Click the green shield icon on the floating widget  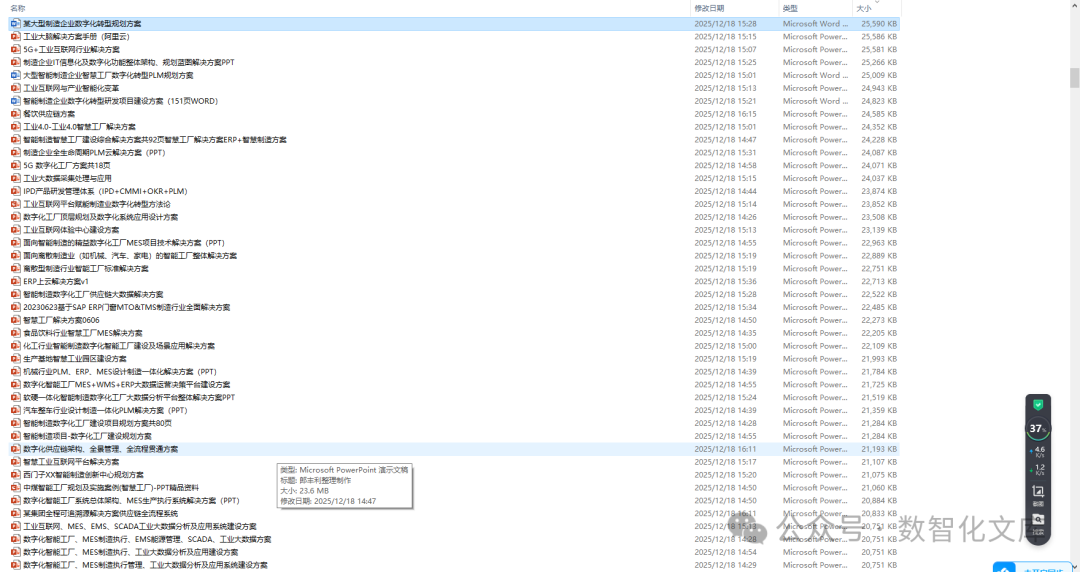(1038, 405)
